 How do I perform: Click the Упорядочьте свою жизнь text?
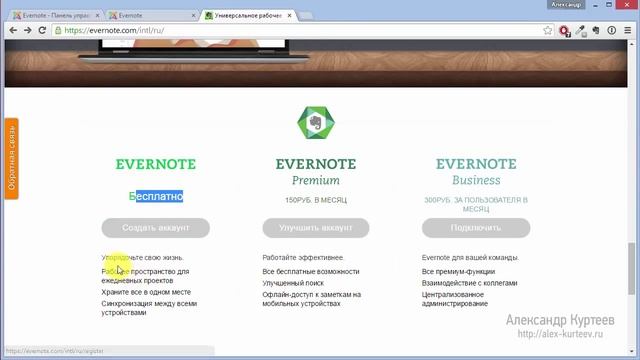[142, 258]
